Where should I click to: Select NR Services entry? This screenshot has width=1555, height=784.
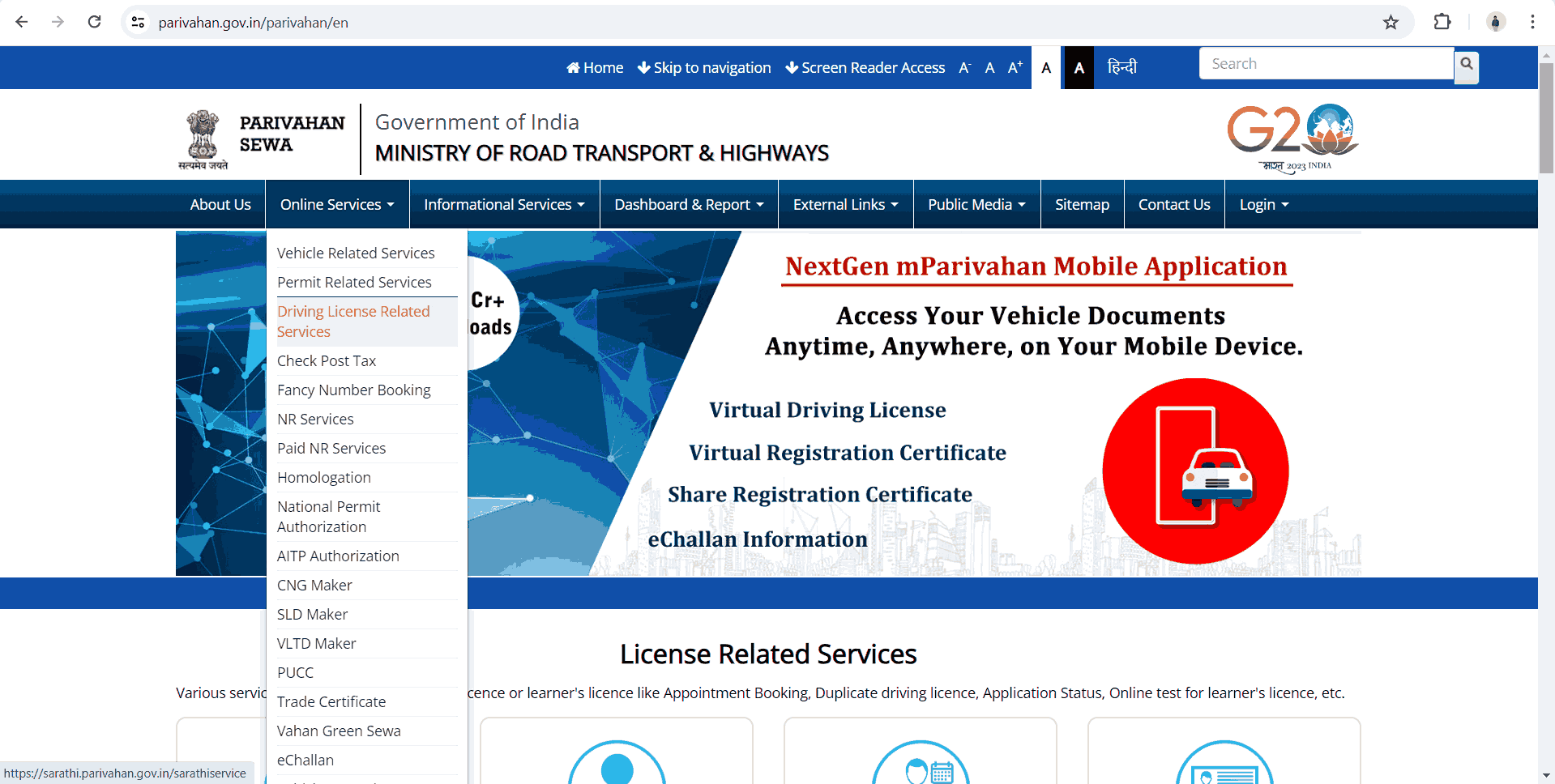(x=366, y=419)
